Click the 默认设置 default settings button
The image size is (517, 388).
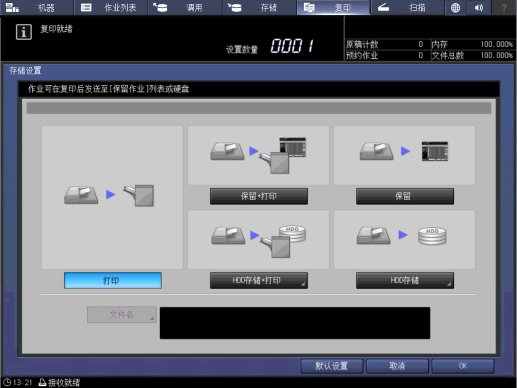(332, 366)
